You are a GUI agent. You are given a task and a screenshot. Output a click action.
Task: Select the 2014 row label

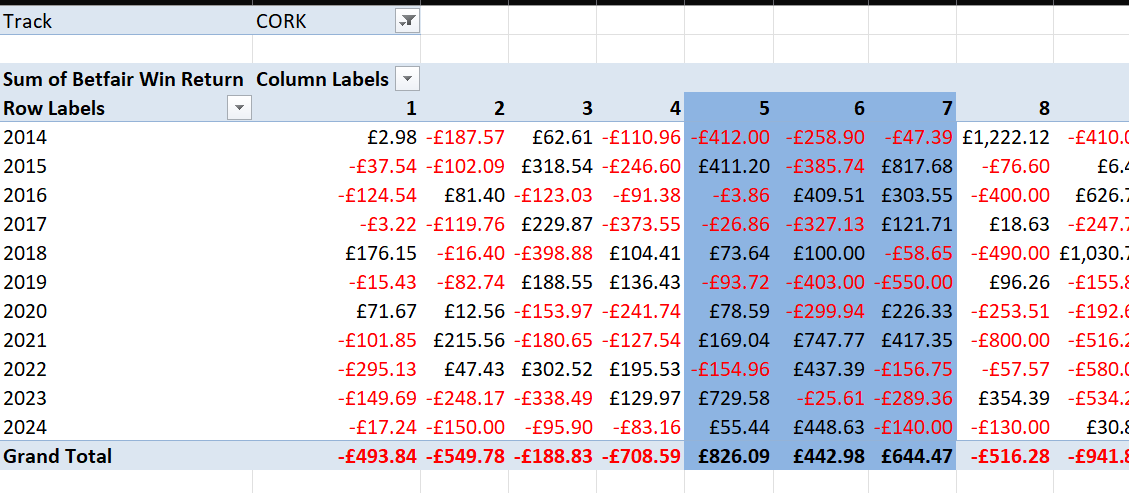[x=126, y=137]
